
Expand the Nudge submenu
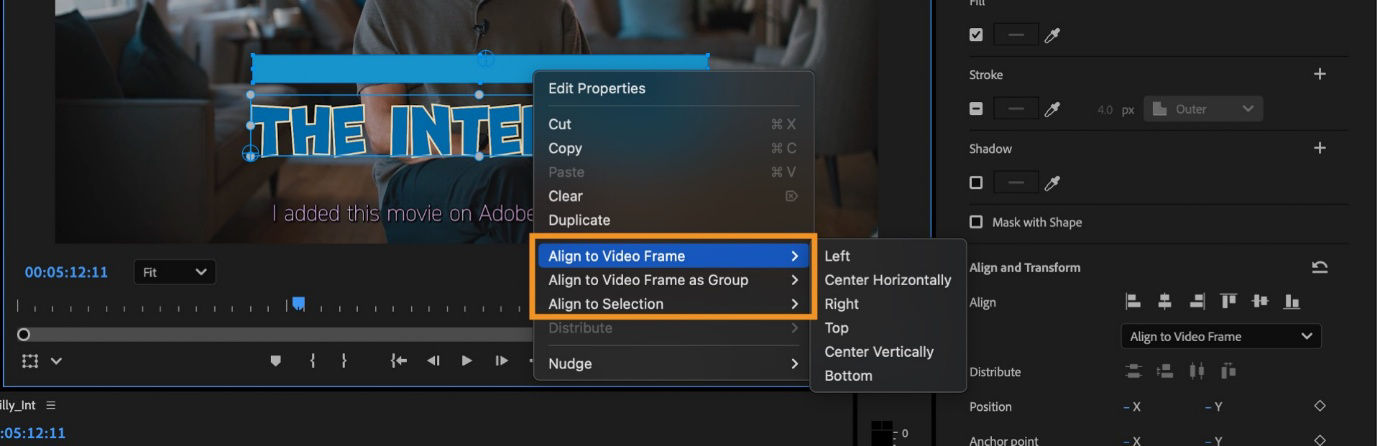674,364
